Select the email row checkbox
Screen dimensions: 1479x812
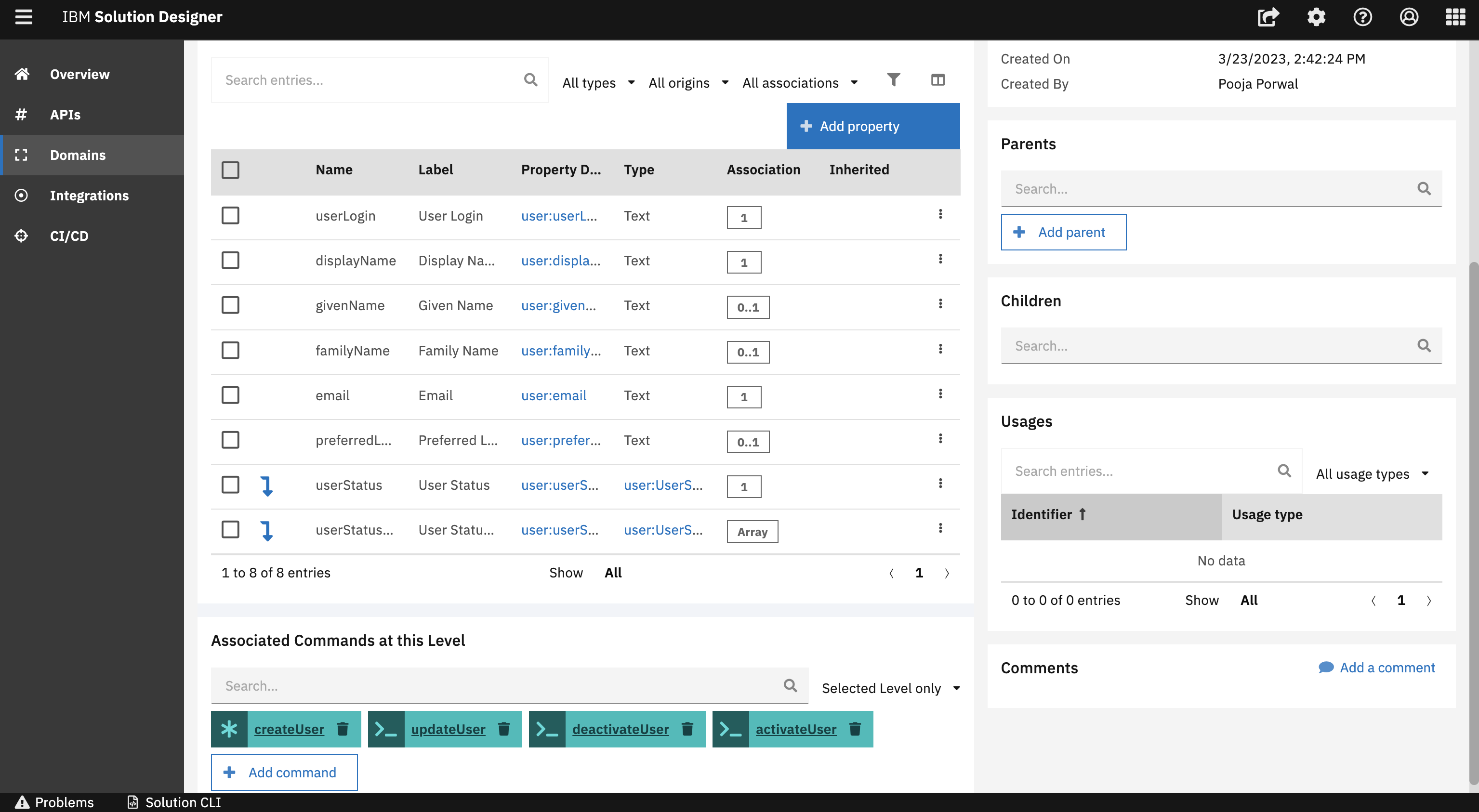(230, 395)
